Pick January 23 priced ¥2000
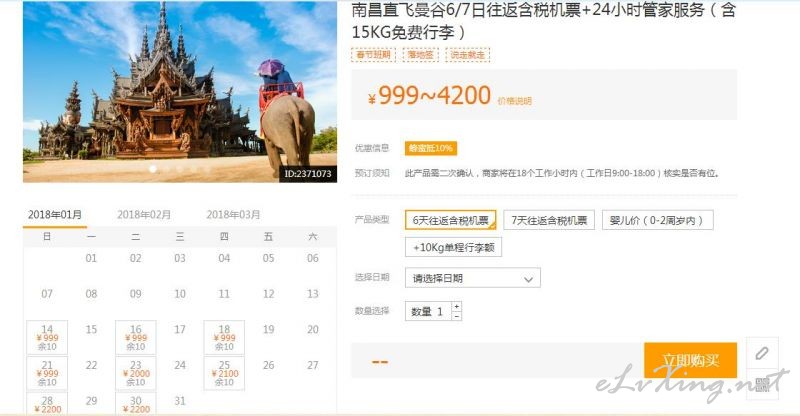Image resolution: width=800 pixels, height=416 pixels. click(136, 373)
